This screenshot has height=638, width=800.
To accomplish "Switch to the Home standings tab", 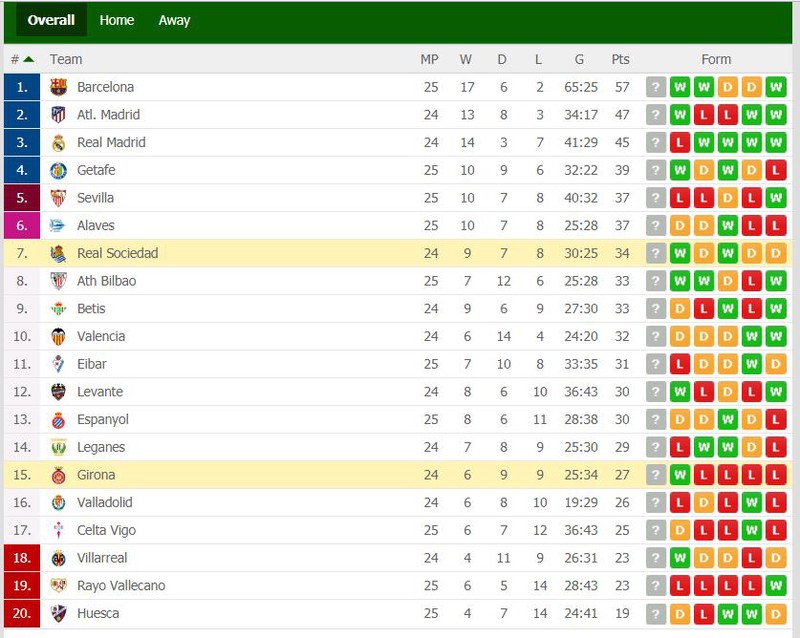I will (x=117, y=20).
